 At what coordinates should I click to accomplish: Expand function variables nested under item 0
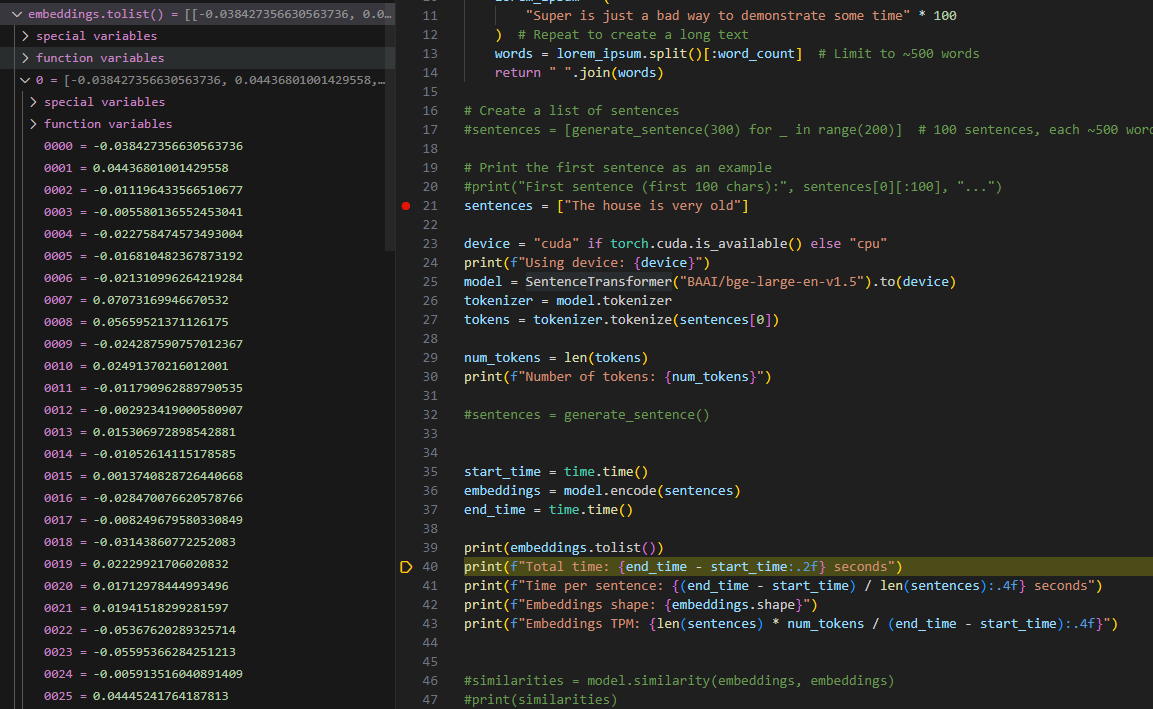(x=34, y=124)
